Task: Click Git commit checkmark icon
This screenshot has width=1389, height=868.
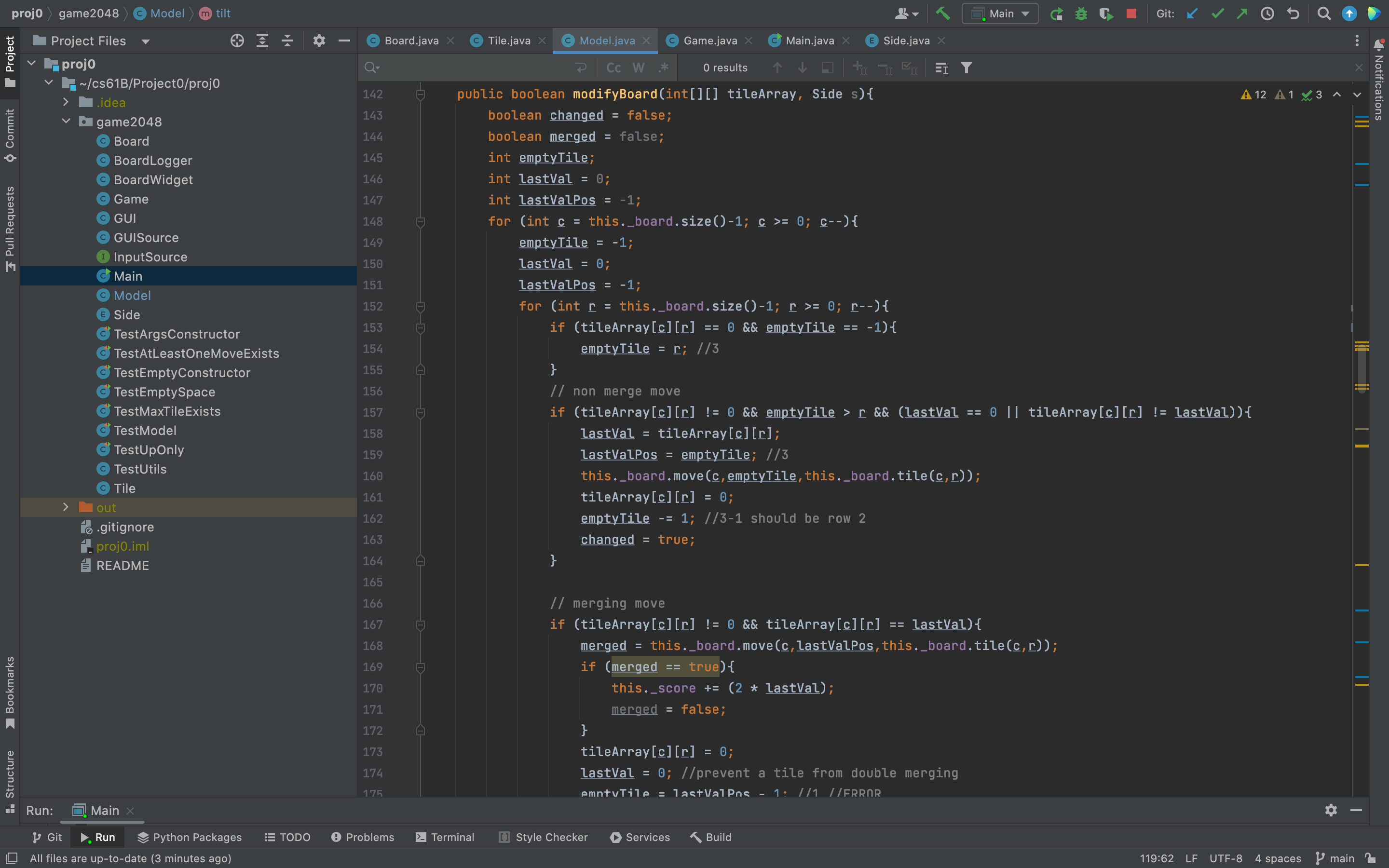Action: click(x=1217, y=13)
